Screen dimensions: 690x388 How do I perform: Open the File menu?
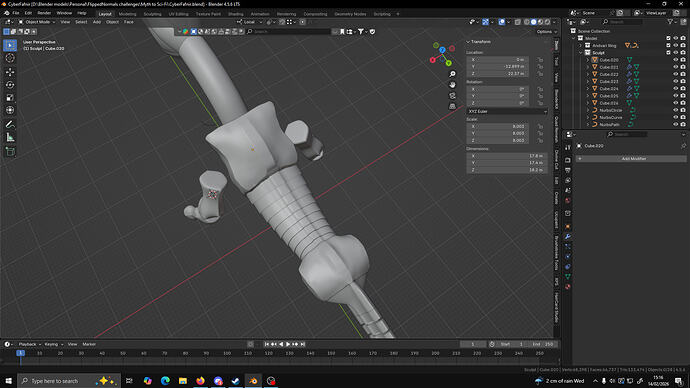point(16,13)
